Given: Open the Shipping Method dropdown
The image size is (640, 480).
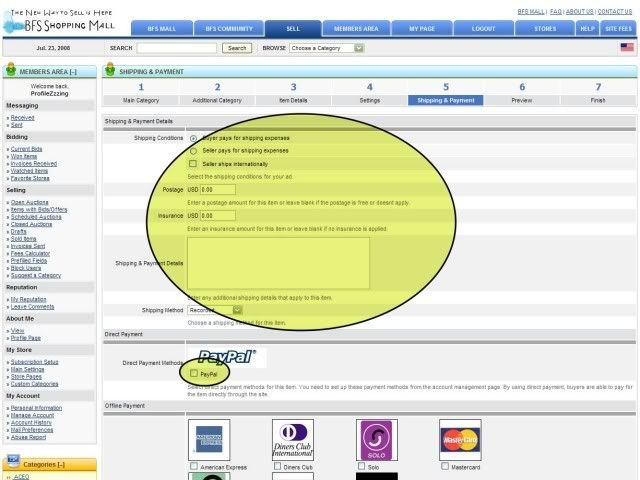Looking at the screenshot, I should (215, 310).
